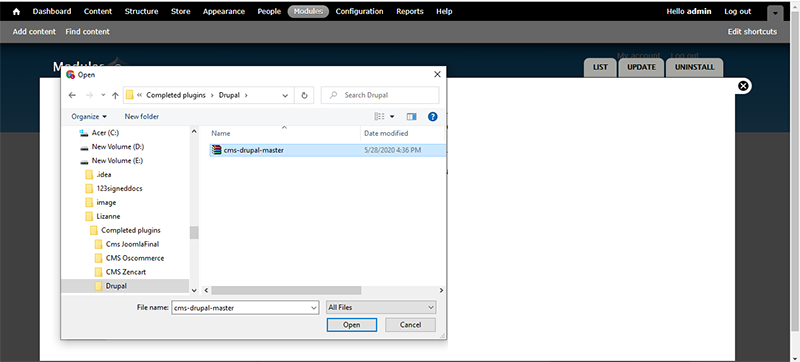Select the CMS Zencart folder

tap(126, 272)
